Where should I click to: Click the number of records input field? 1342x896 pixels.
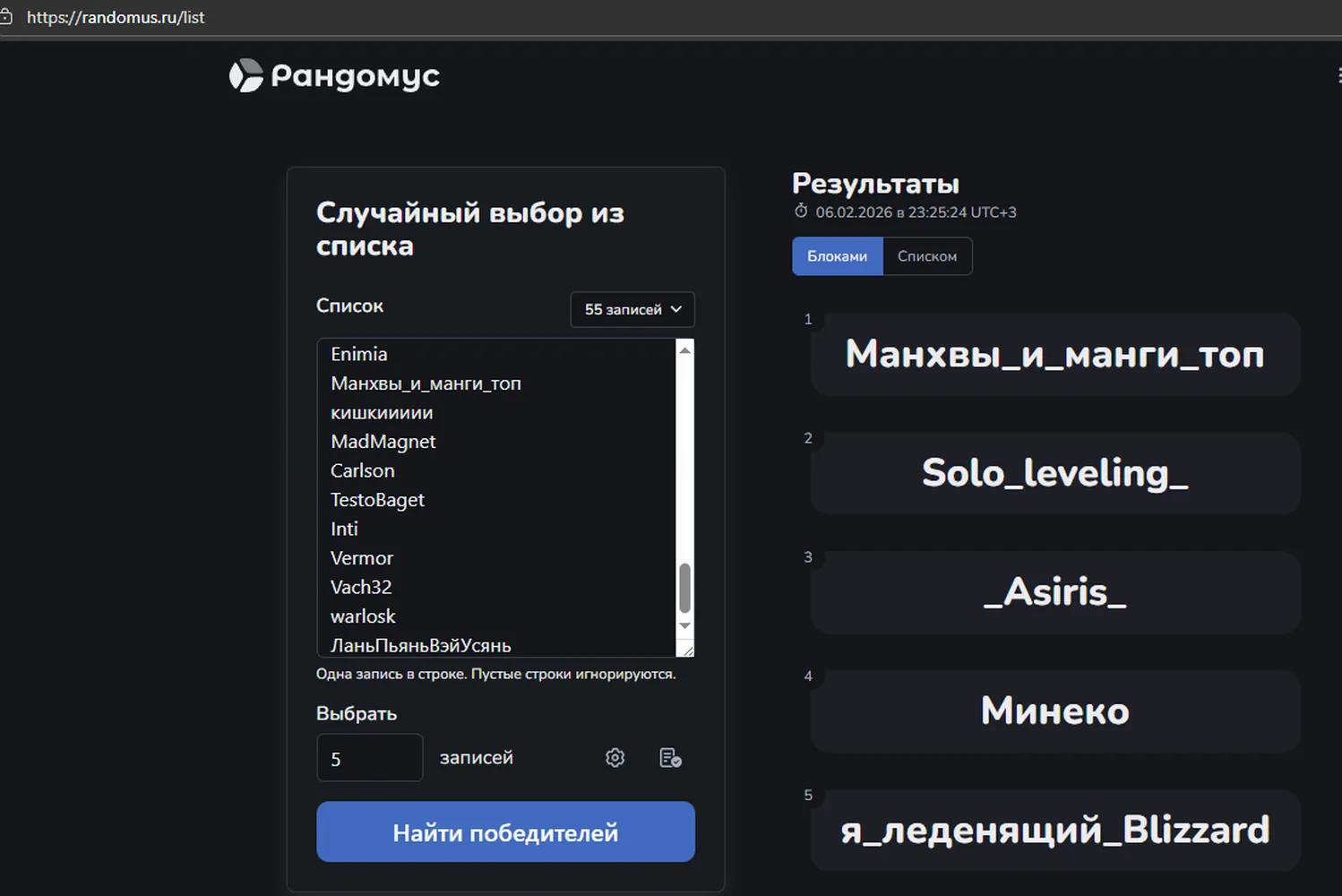coord(369,758)
